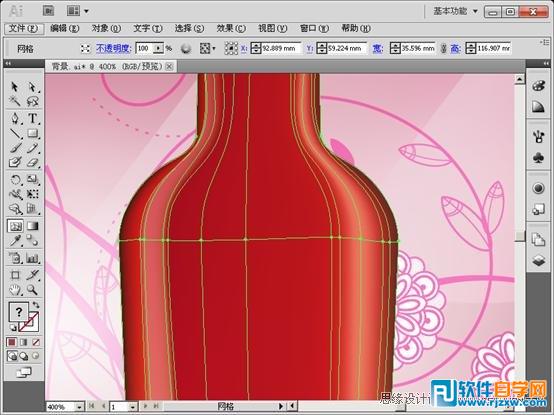Select the Zoom magnifier tool
Image resolution: width=554 pixels, height=415 pixels.
[33, 290]
